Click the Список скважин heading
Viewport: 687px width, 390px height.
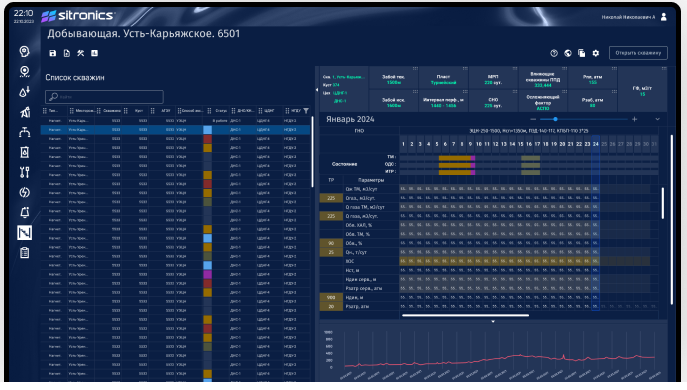tap(75, 78)
